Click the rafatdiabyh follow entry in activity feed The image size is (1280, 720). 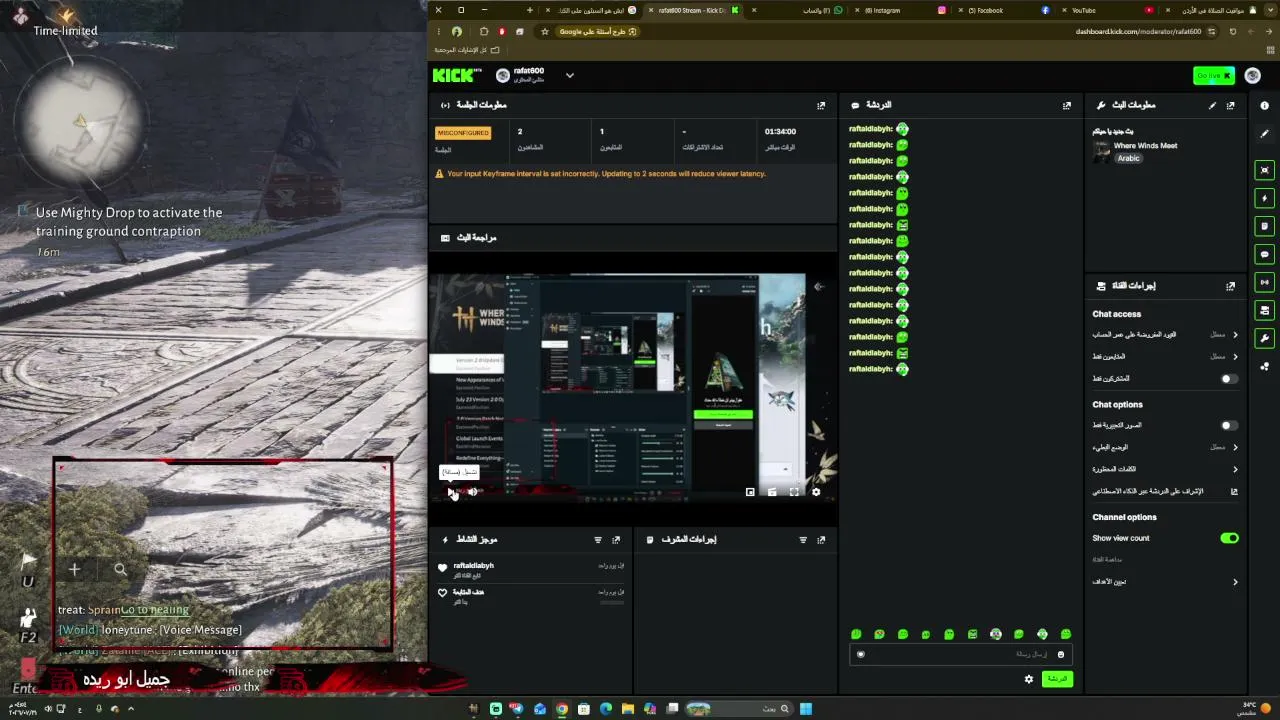click(x=533, y=569)
